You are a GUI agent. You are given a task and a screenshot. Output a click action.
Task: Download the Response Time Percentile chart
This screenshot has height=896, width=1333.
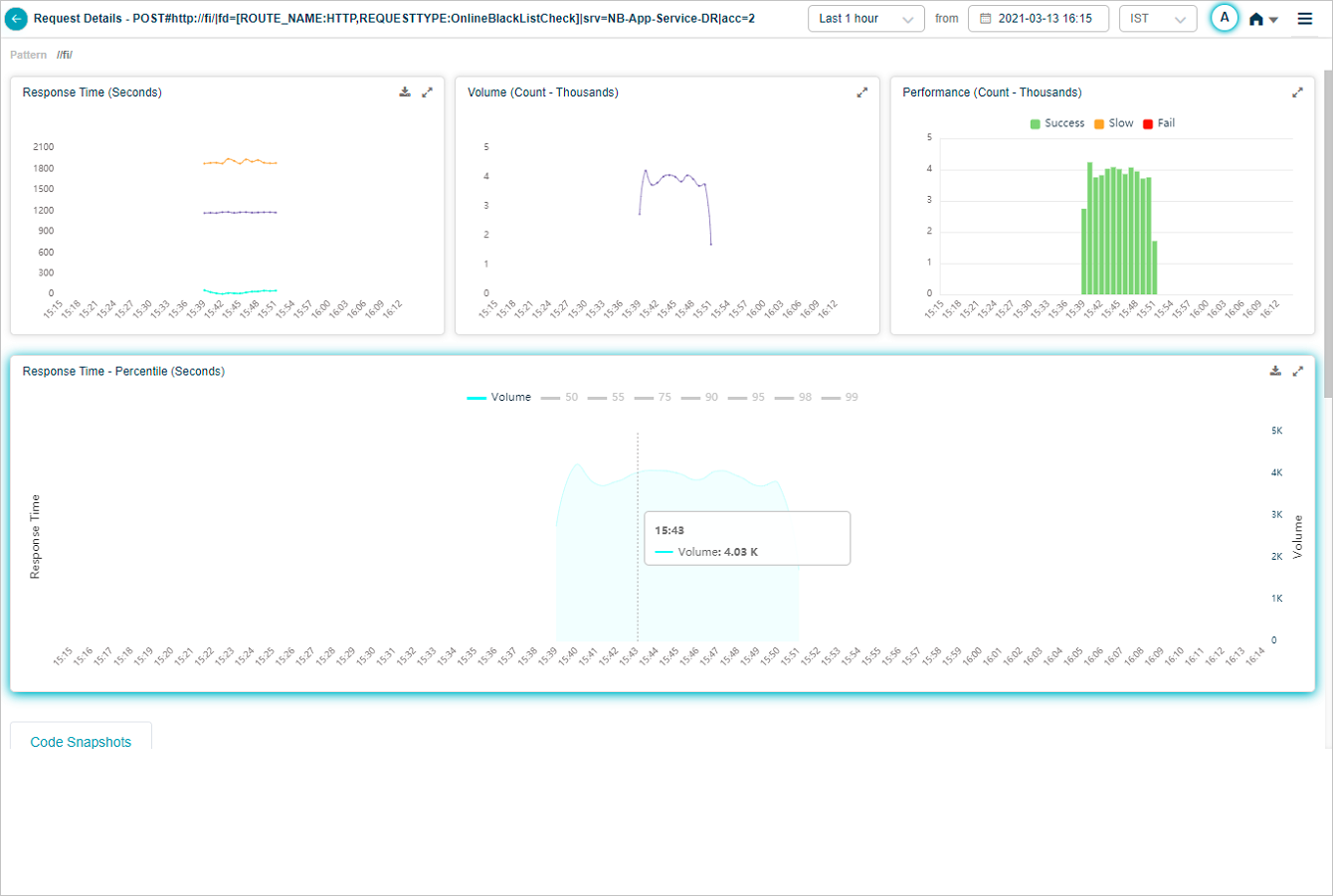(1275, 371)
